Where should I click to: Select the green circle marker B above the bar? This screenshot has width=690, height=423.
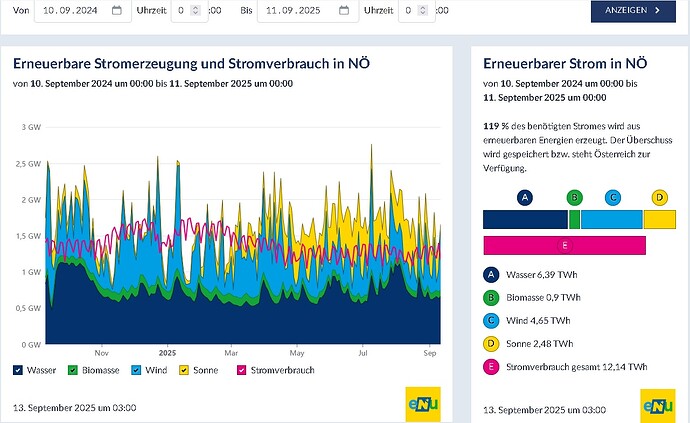tap(574, 198)
